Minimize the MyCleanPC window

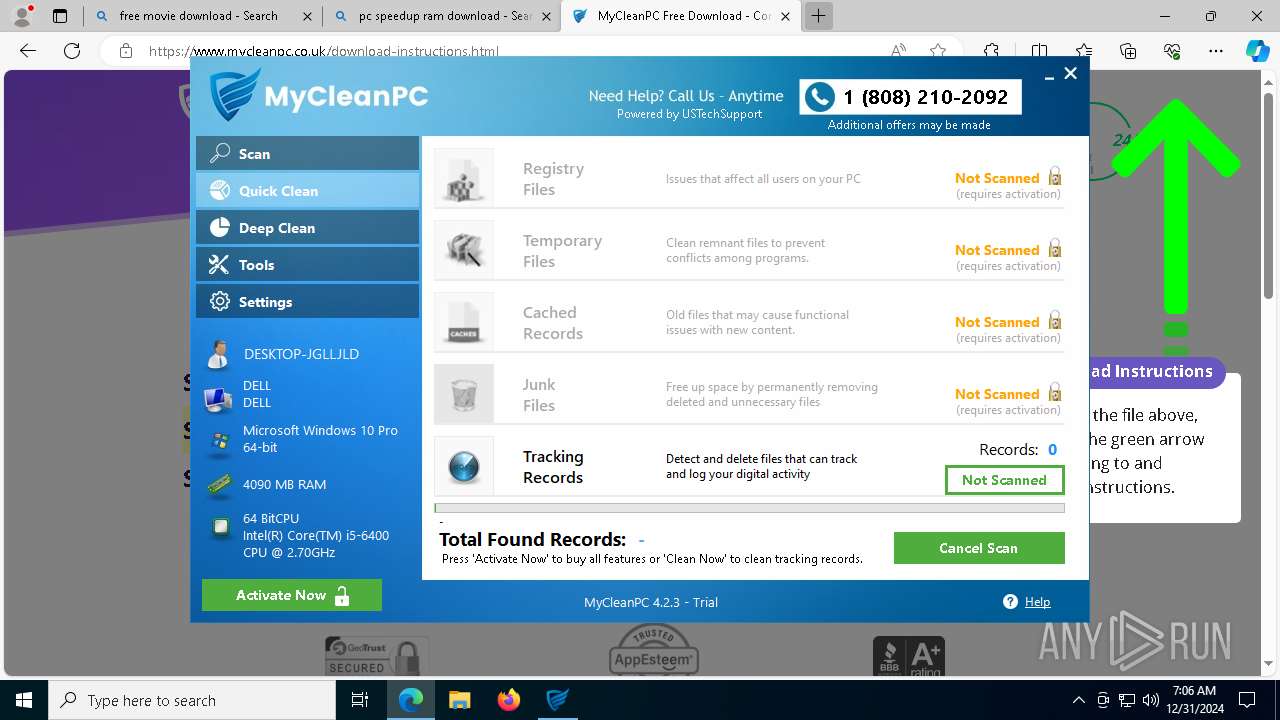coord(1049,75)
